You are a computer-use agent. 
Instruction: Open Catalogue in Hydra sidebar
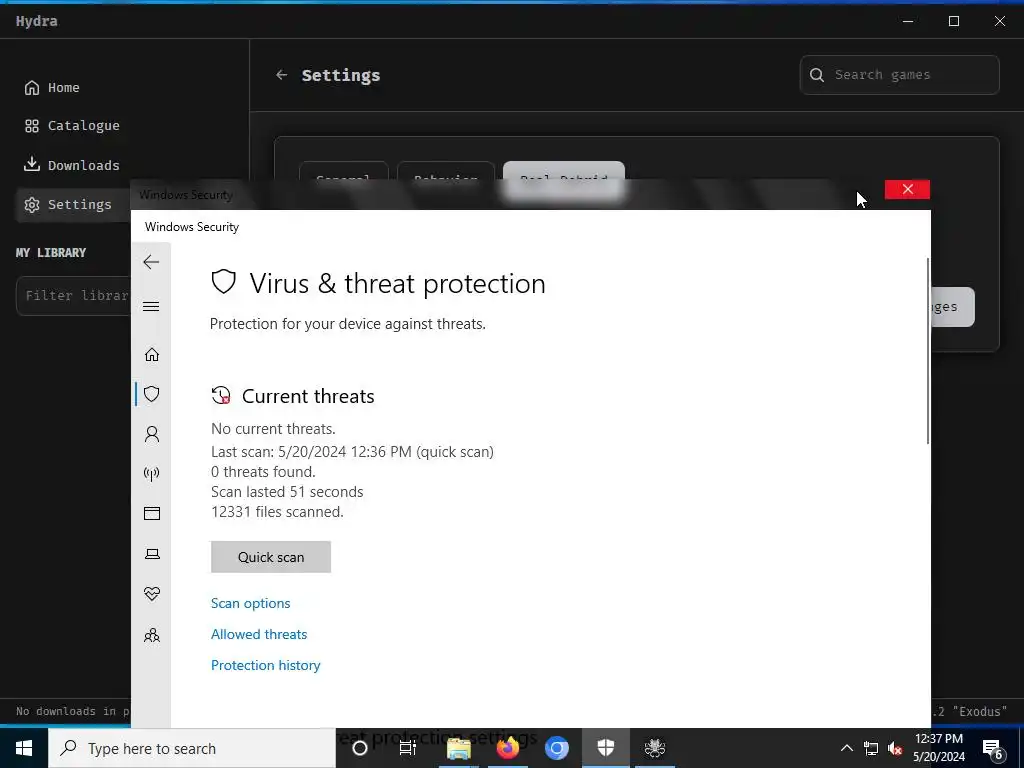tap(72, 125)
